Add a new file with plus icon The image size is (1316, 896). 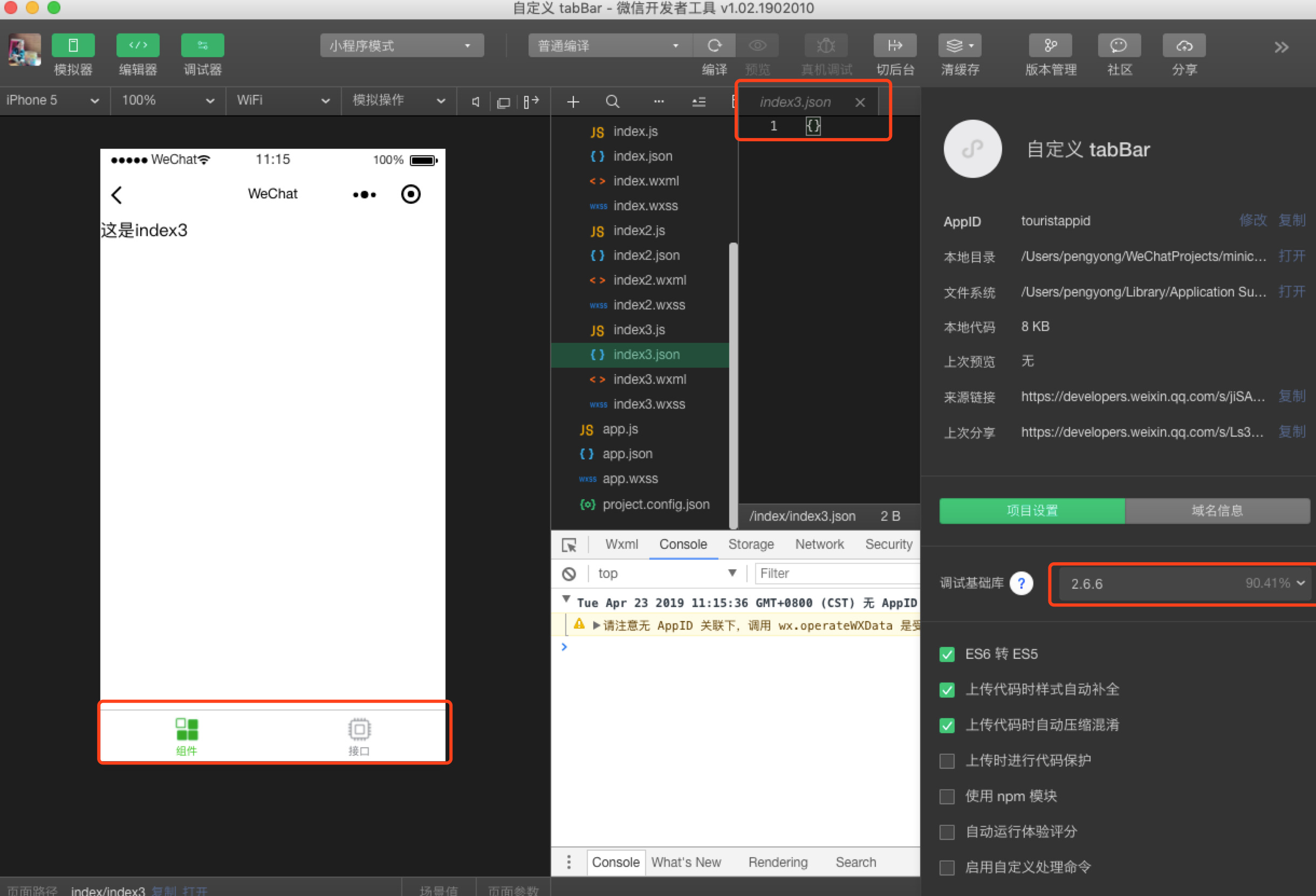tap(573, 102)
